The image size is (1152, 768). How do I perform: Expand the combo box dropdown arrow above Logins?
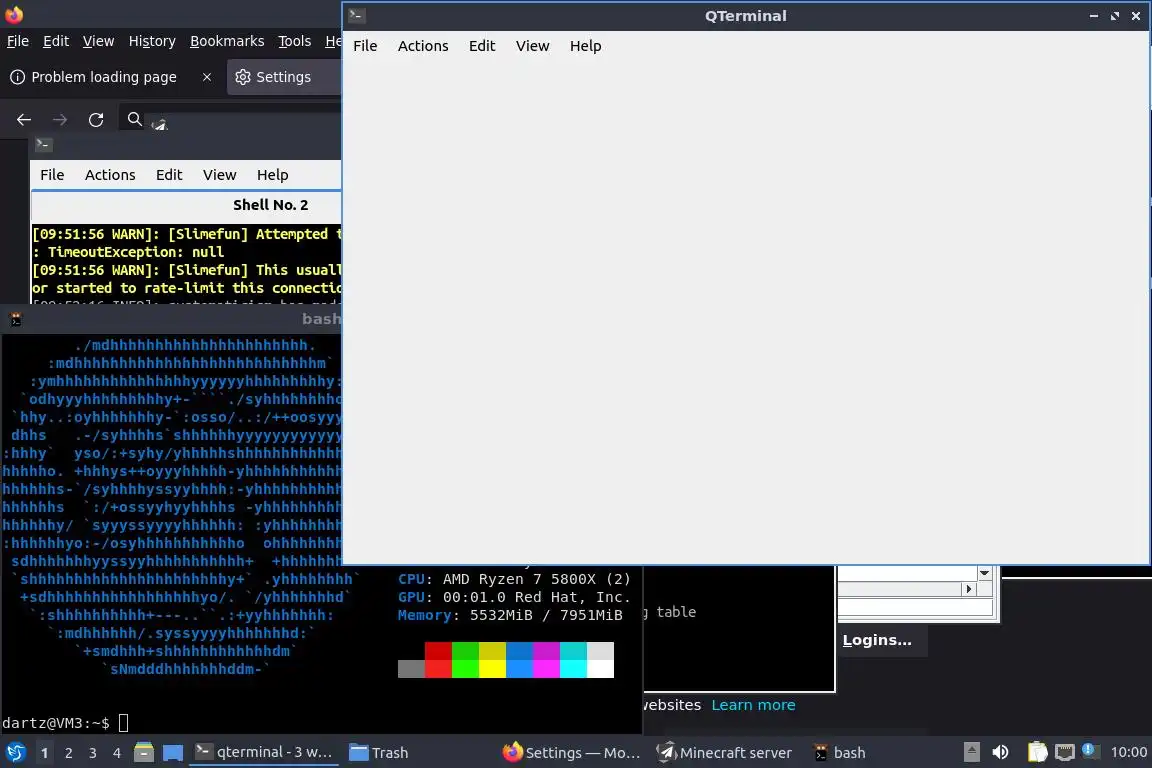point(984,573)
